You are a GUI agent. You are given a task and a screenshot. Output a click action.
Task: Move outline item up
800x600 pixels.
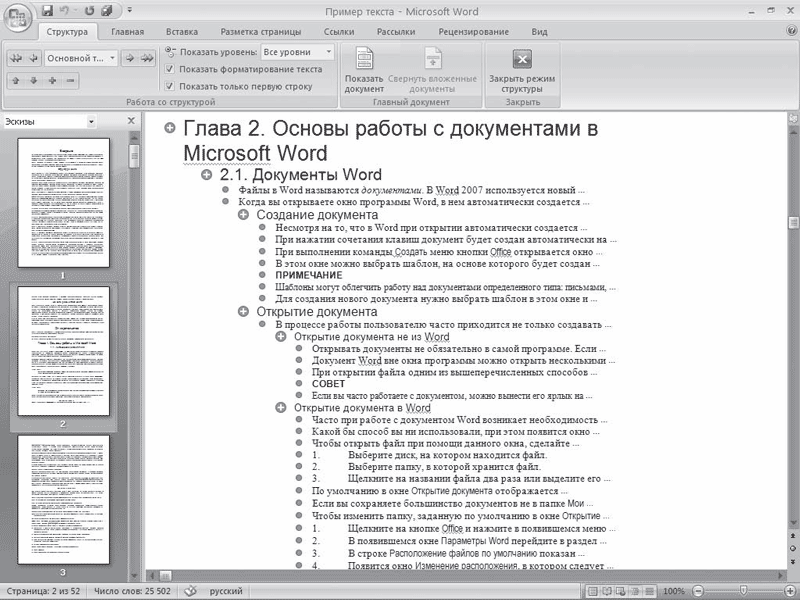[16, 81]
